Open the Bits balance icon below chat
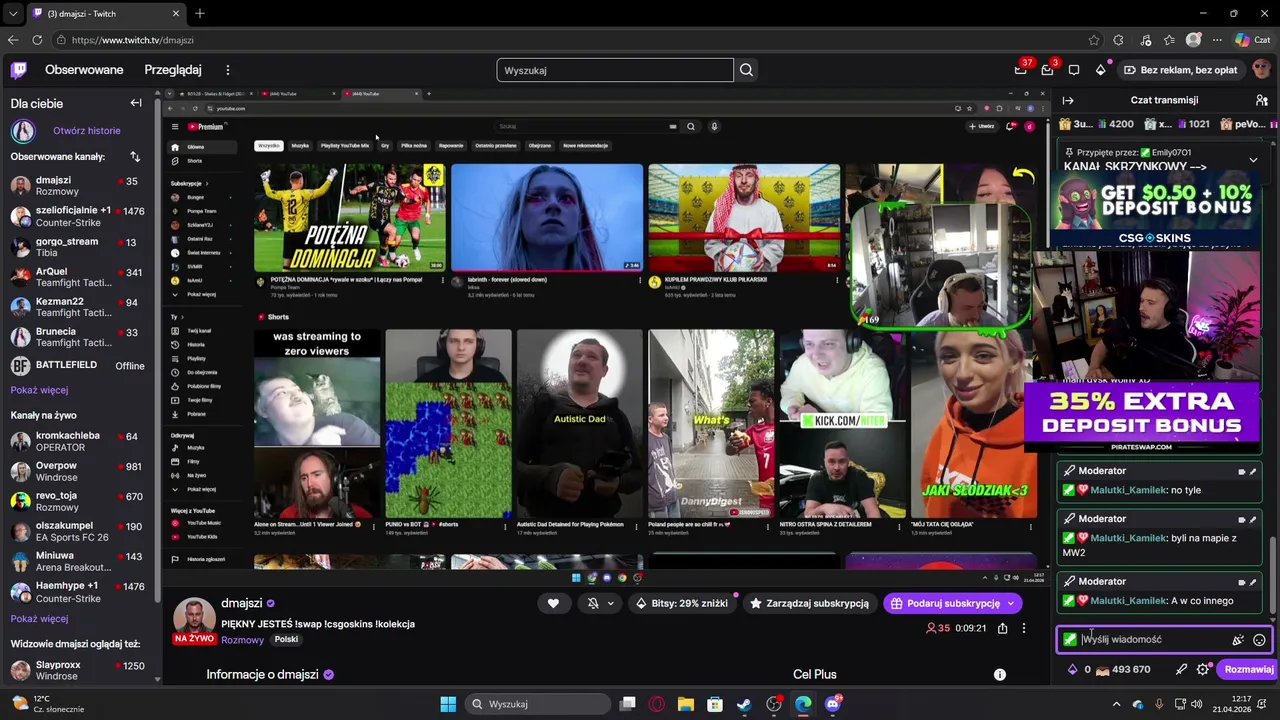Screen dimensions: 1280x720 tap(1073, 670)
